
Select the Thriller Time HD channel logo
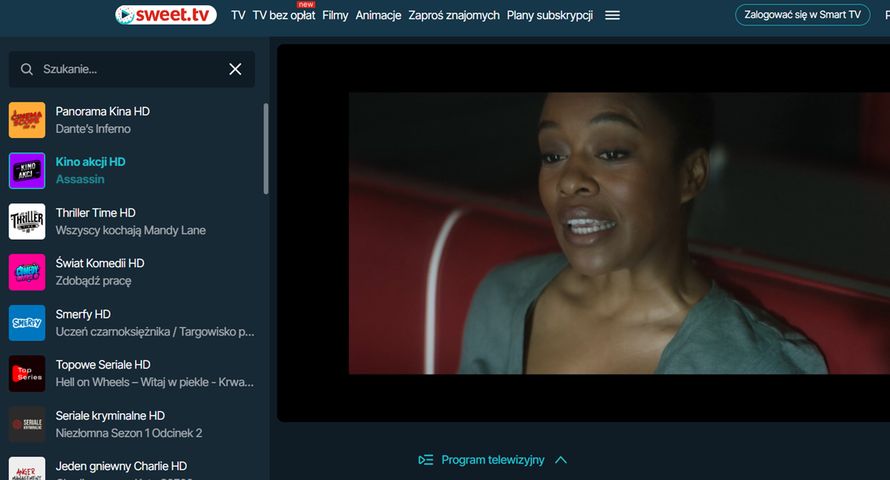27,221
